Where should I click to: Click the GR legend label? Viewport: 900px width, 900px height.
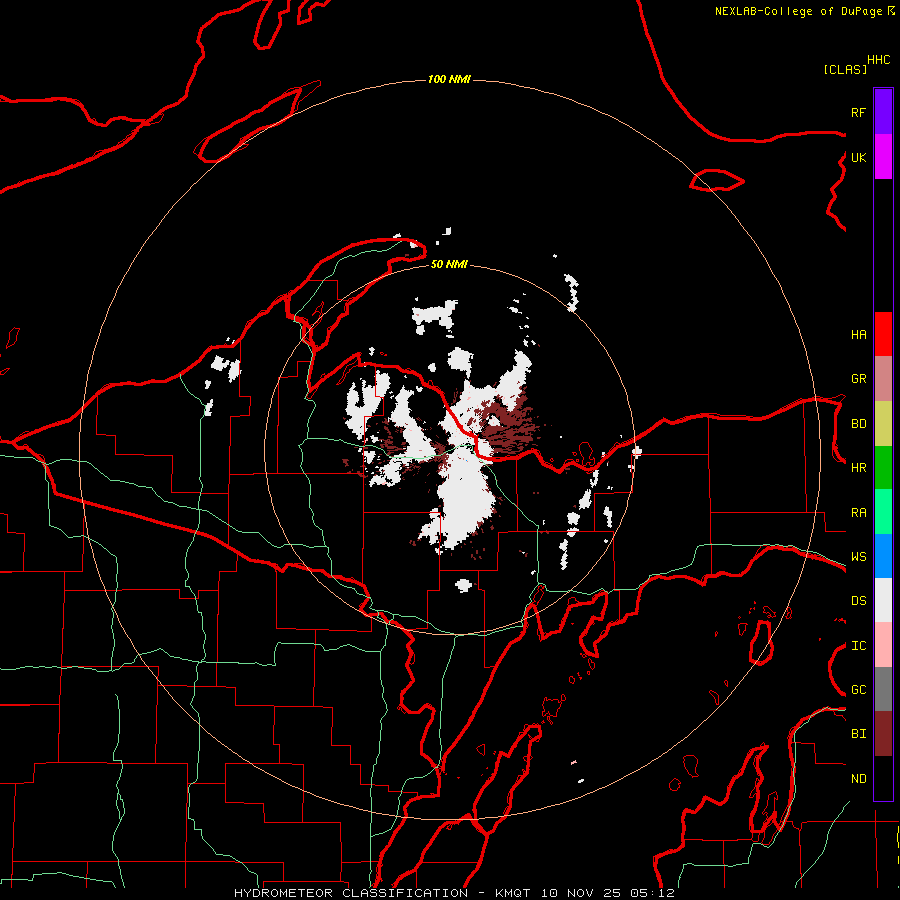click(x=858, y=379)
